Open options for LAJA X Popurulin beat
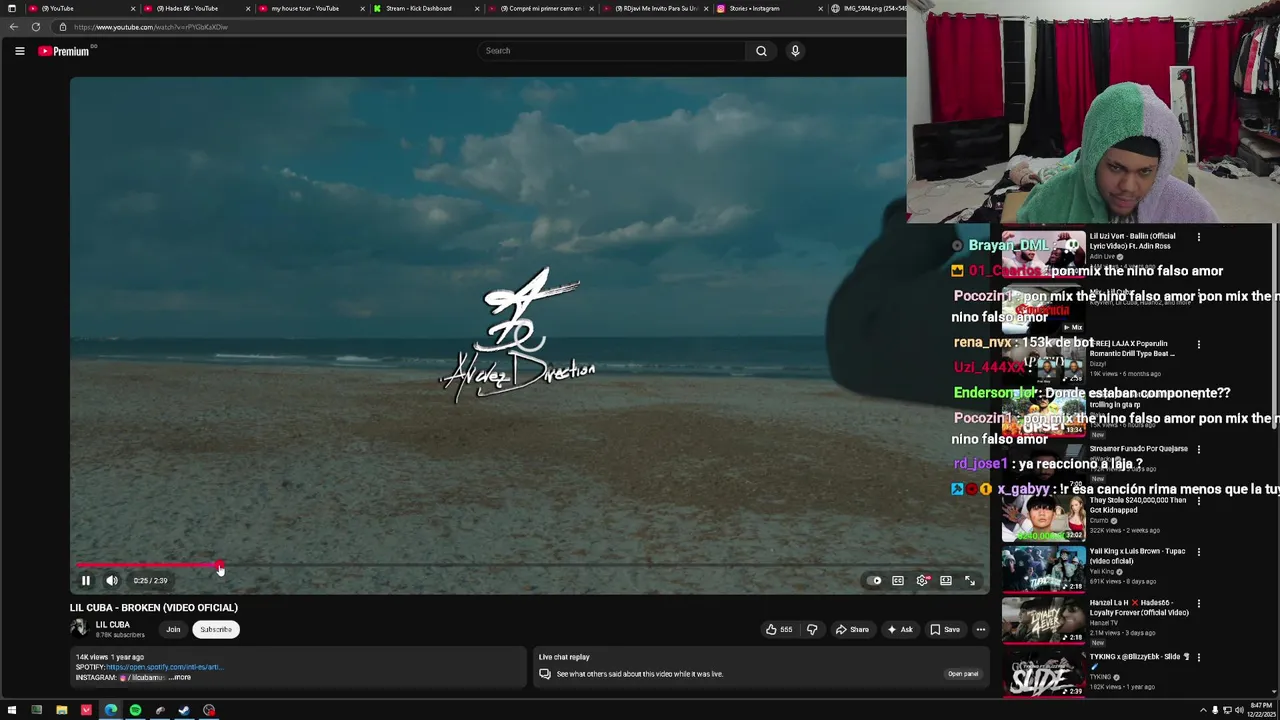This screenshot has width=1280, height=720. pos(1199,344)
